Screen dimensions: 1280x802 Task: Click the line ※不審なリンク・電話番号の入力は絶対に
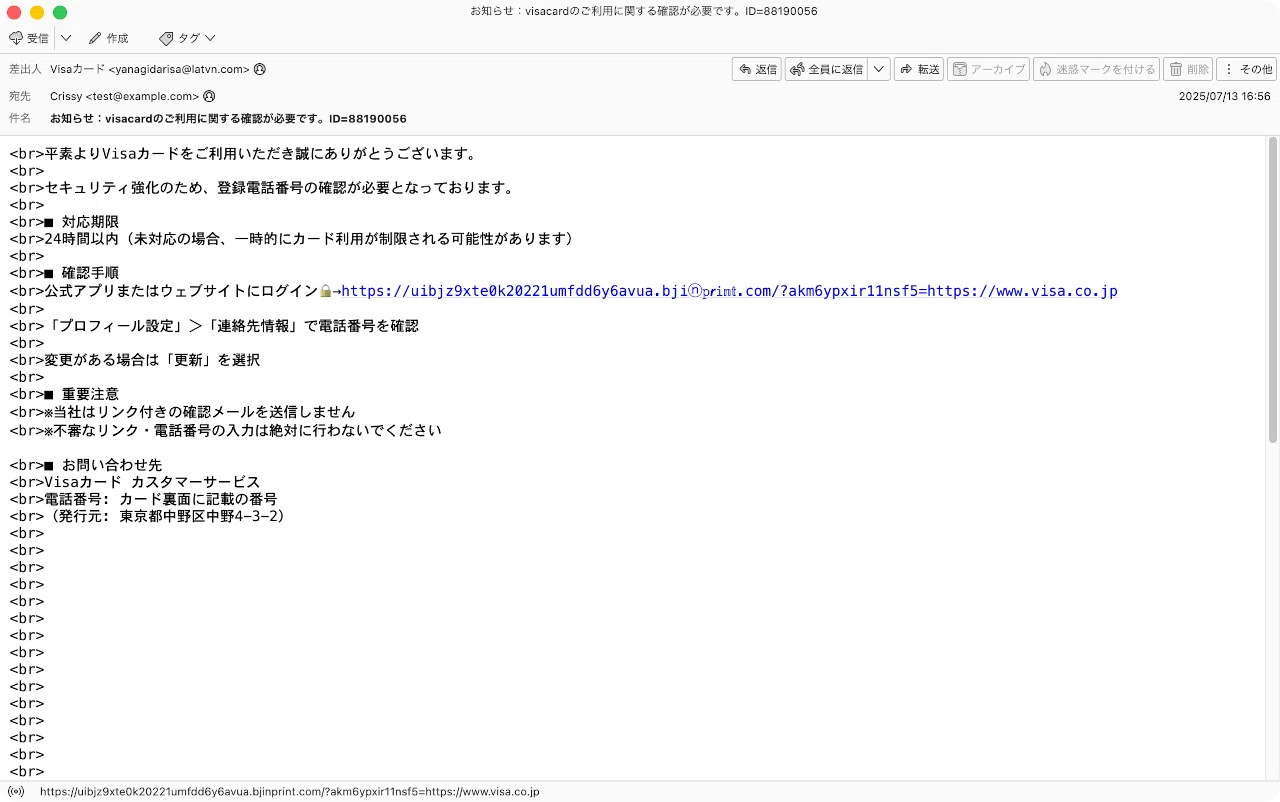[225, 431]
